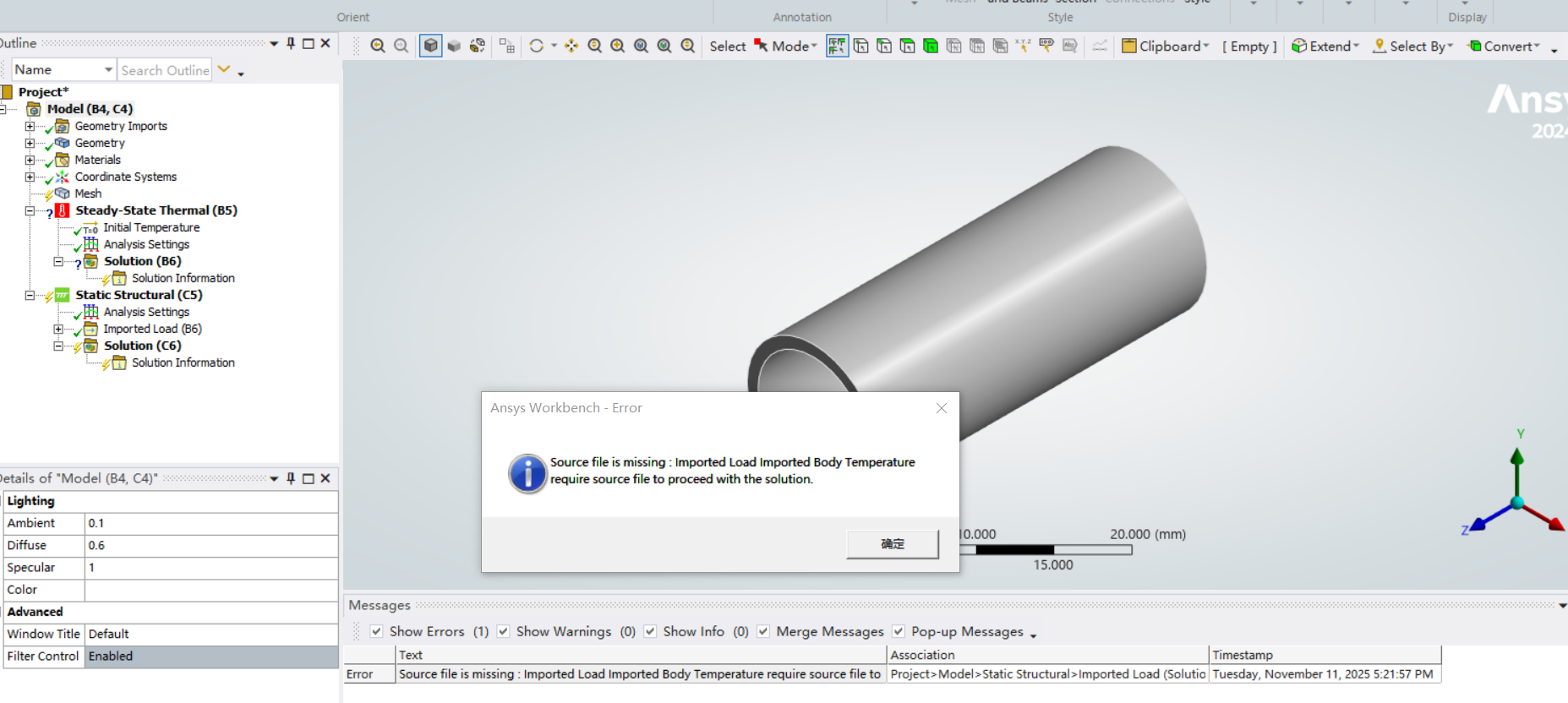Click the Zoom tool magnifier after Pan
This screenshot has width=1568, height=703.
tap(595, 46)
